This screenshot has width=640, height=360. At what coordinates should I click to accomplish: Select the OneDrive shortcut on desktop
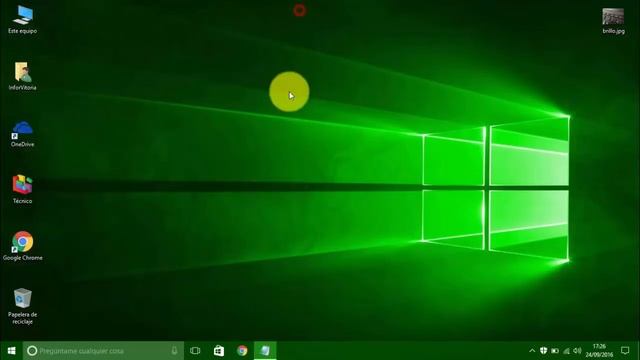click(22, 133)
